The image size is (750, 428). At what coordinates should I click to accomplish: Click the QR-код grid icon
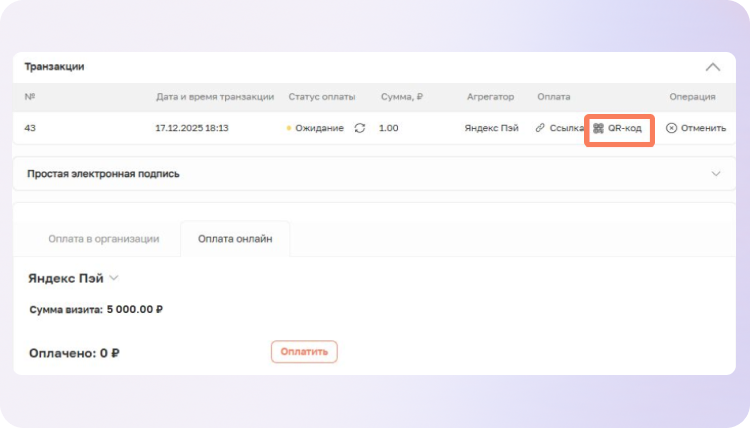598,128
